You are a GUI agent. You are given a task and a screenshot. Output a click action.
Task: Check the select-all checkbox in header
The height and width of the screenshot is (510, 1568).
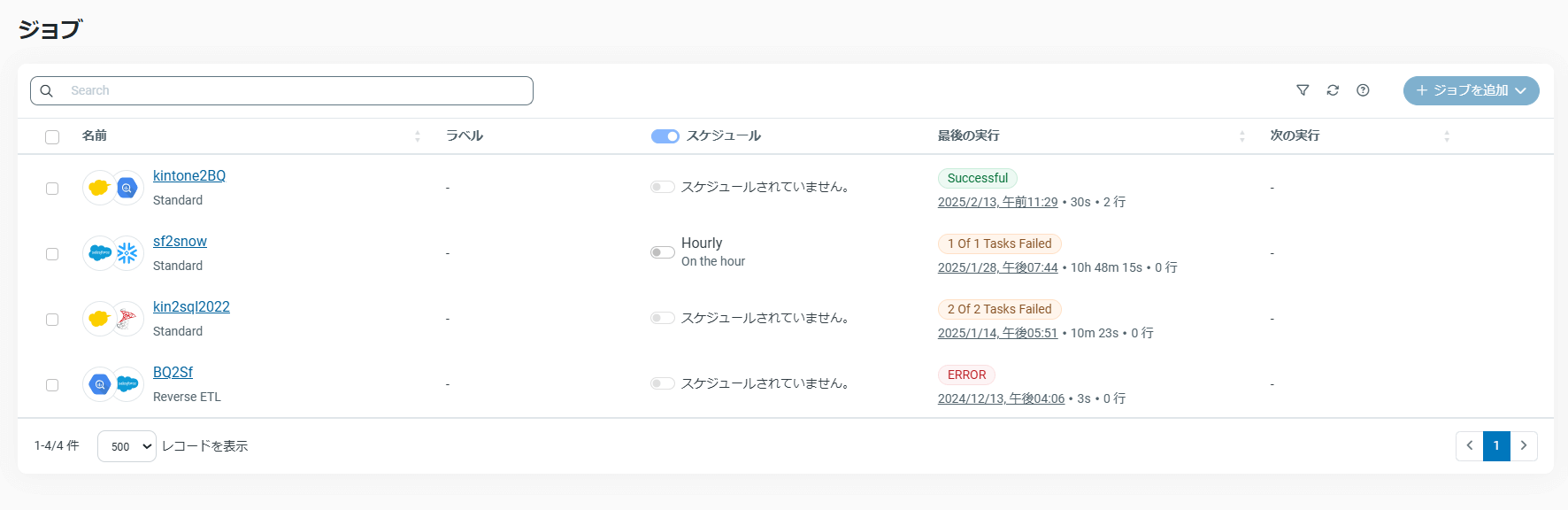click(x=52, y=137)
